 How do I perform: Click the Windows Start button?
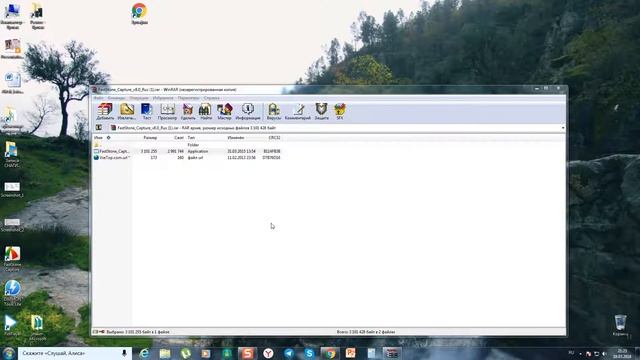point(9,353)
